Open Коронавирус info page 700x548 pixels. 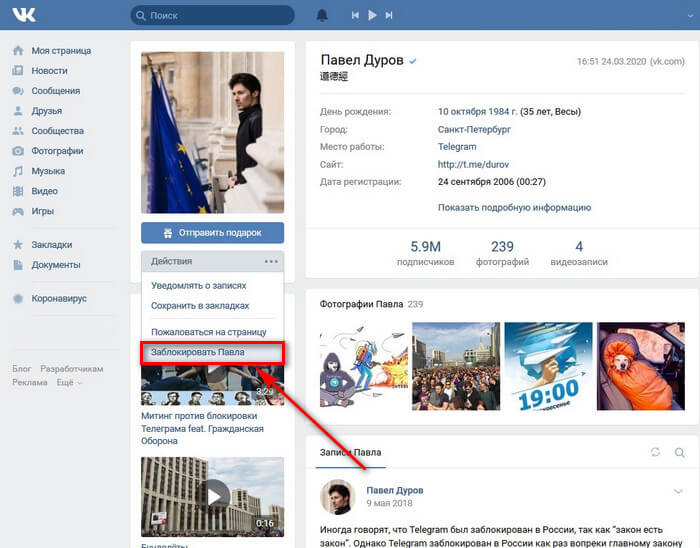pyautogui.click(x=59, y=298)
